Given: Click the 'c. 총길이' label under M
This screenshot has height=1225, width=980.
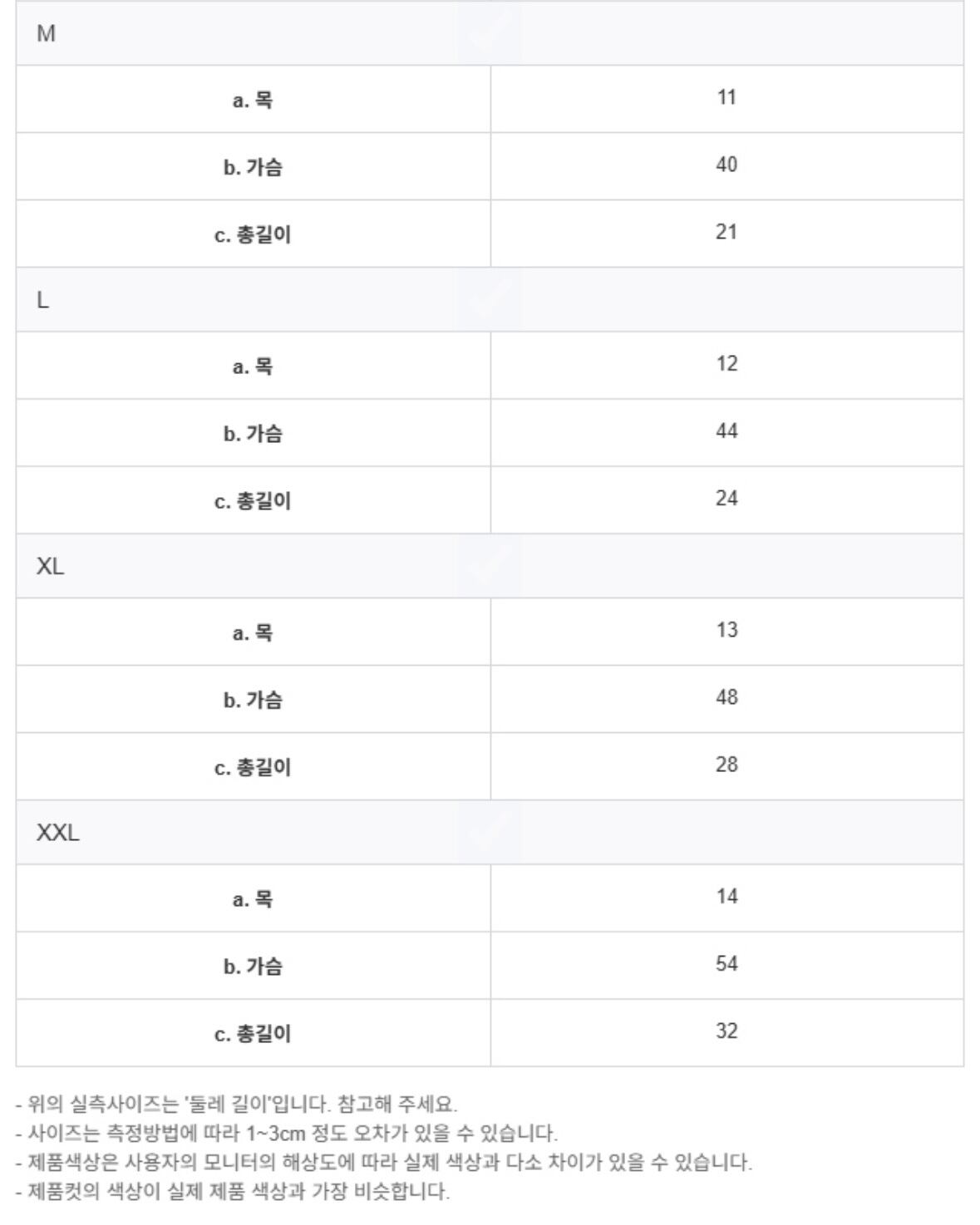Looking at the screenshot, I should click(253, 235).
